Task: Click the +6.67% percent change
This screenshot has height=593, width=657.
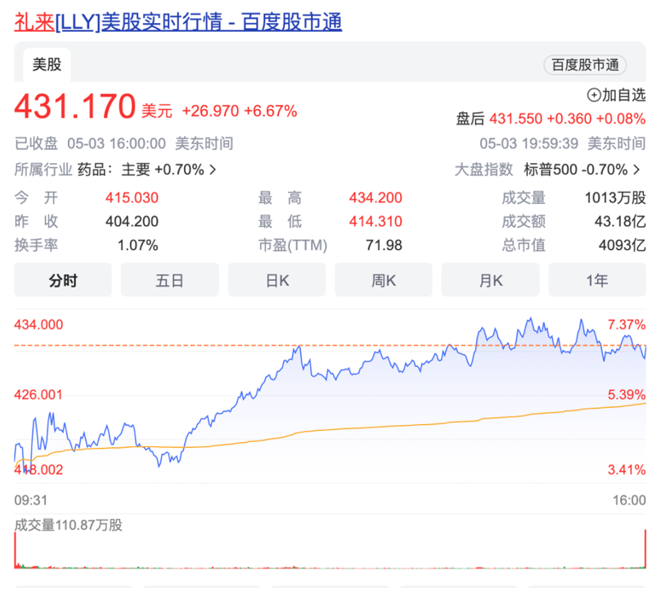Action: pos(271,111)
